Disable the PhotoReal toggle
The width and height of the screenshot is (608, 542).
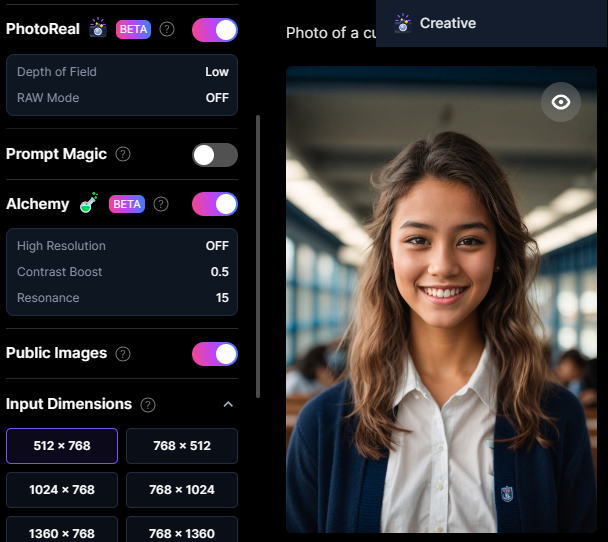(x=215, y=29)
